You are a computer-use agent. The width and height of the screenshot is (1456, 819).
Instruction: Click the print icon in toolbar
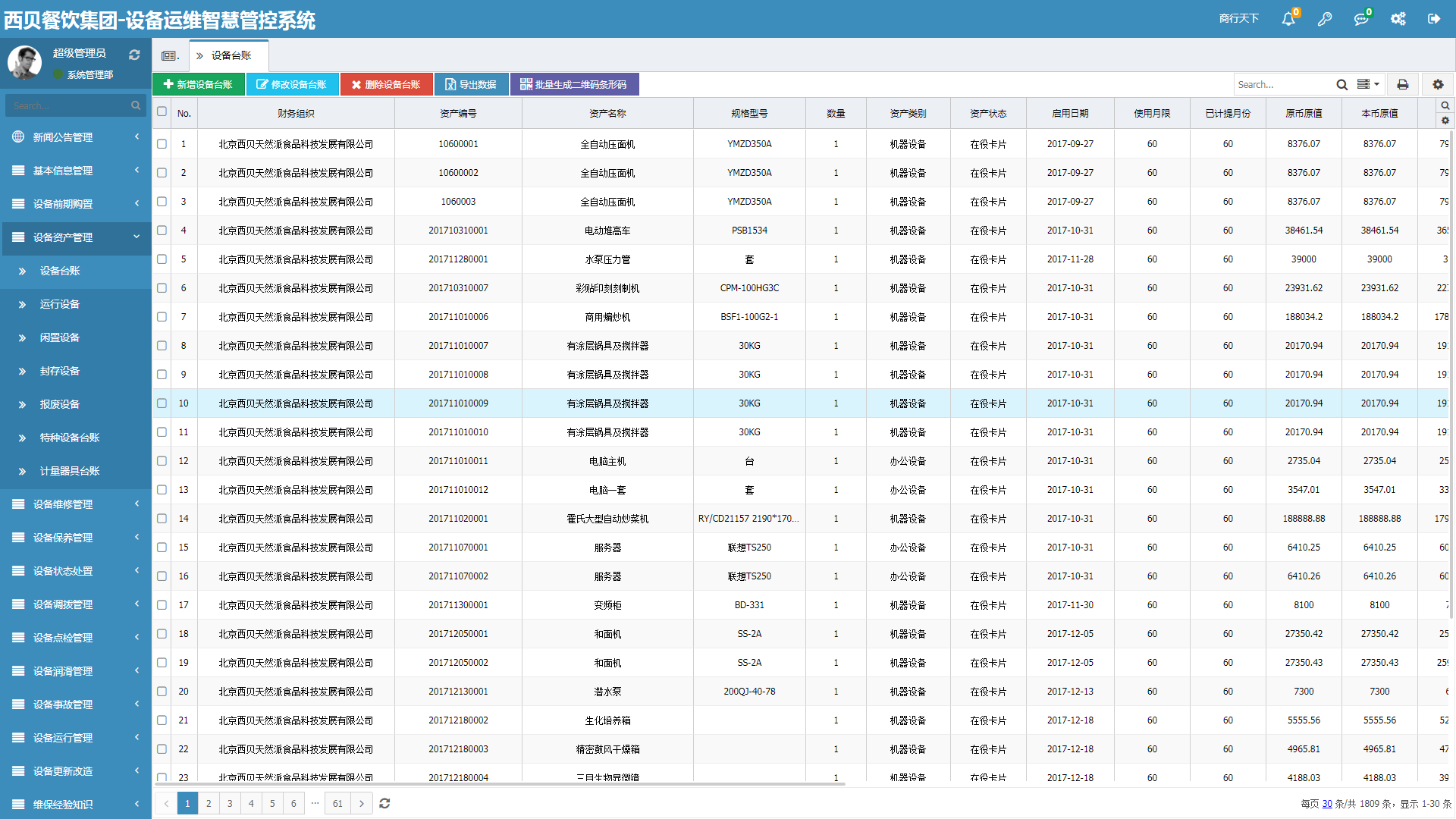[1403, 84]
